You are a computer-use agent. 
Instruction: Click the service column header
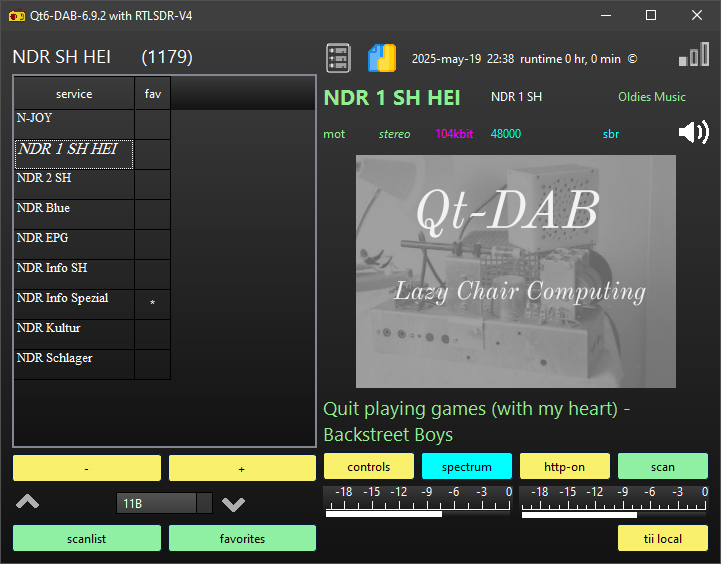[x=74, y=94]
